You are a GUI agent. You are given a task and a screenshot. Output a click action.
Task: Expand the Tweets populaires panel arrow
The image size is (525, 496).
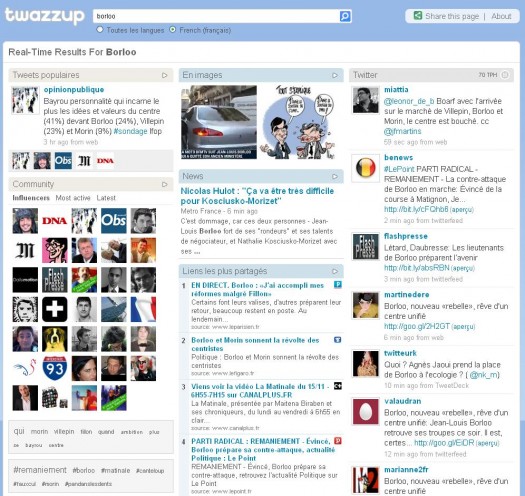[x=164, y=75]
